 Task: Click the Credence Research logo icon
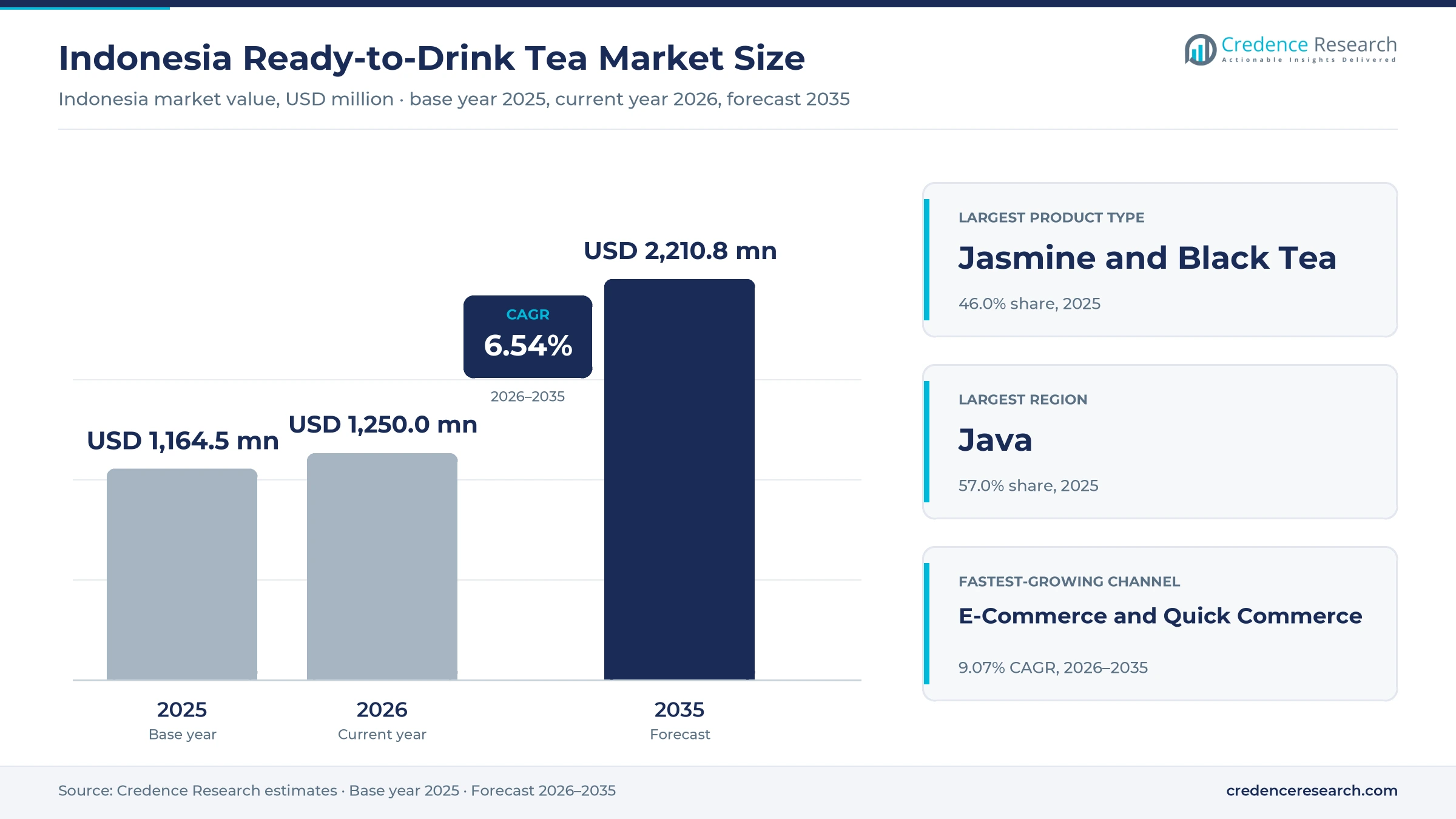[x=1201, y=50]
